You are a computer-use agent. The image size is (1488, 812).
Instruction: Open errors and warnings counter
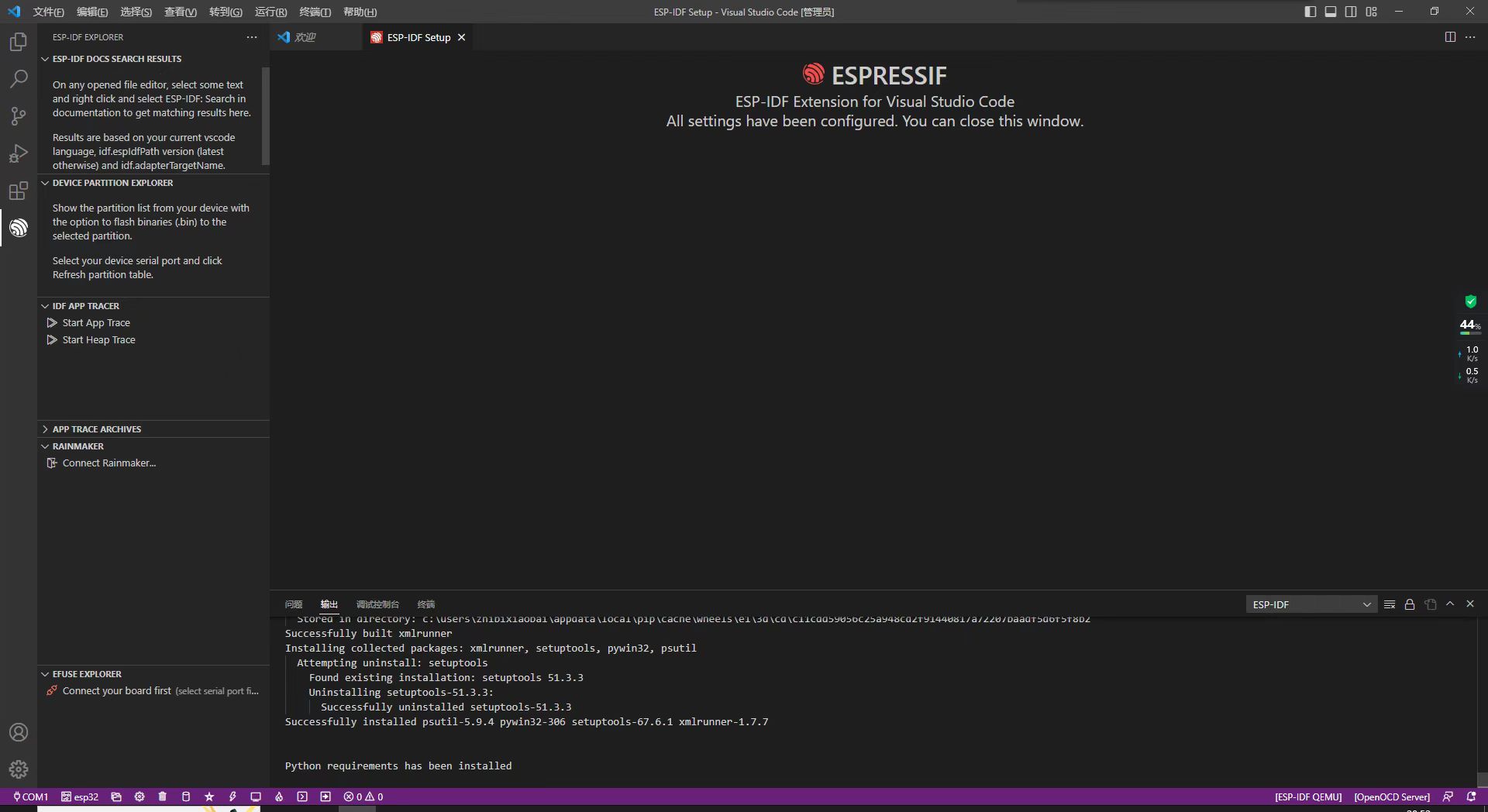363,797
